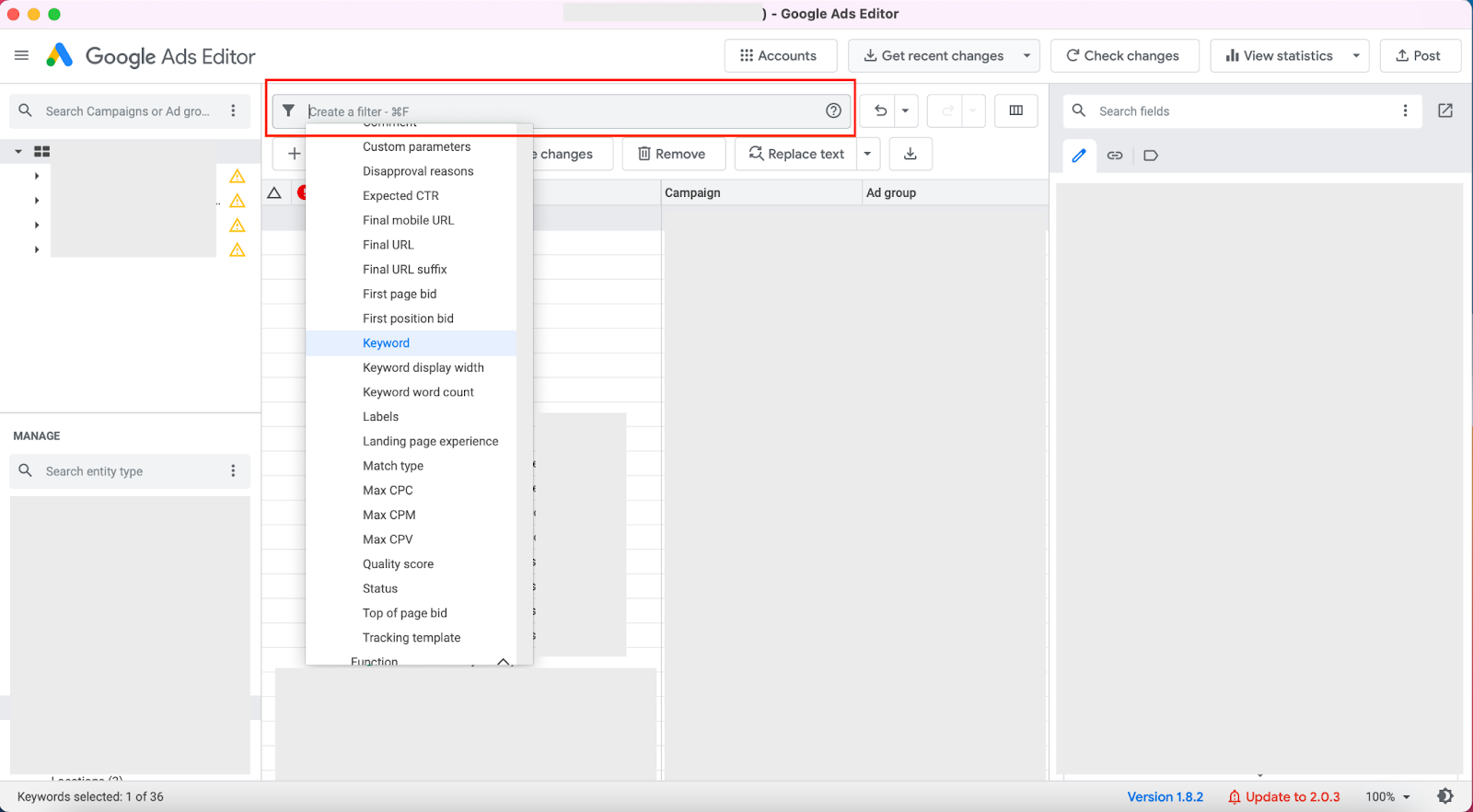
Task: Click the first yellow warning icon
Action: (x=238, y=176)
